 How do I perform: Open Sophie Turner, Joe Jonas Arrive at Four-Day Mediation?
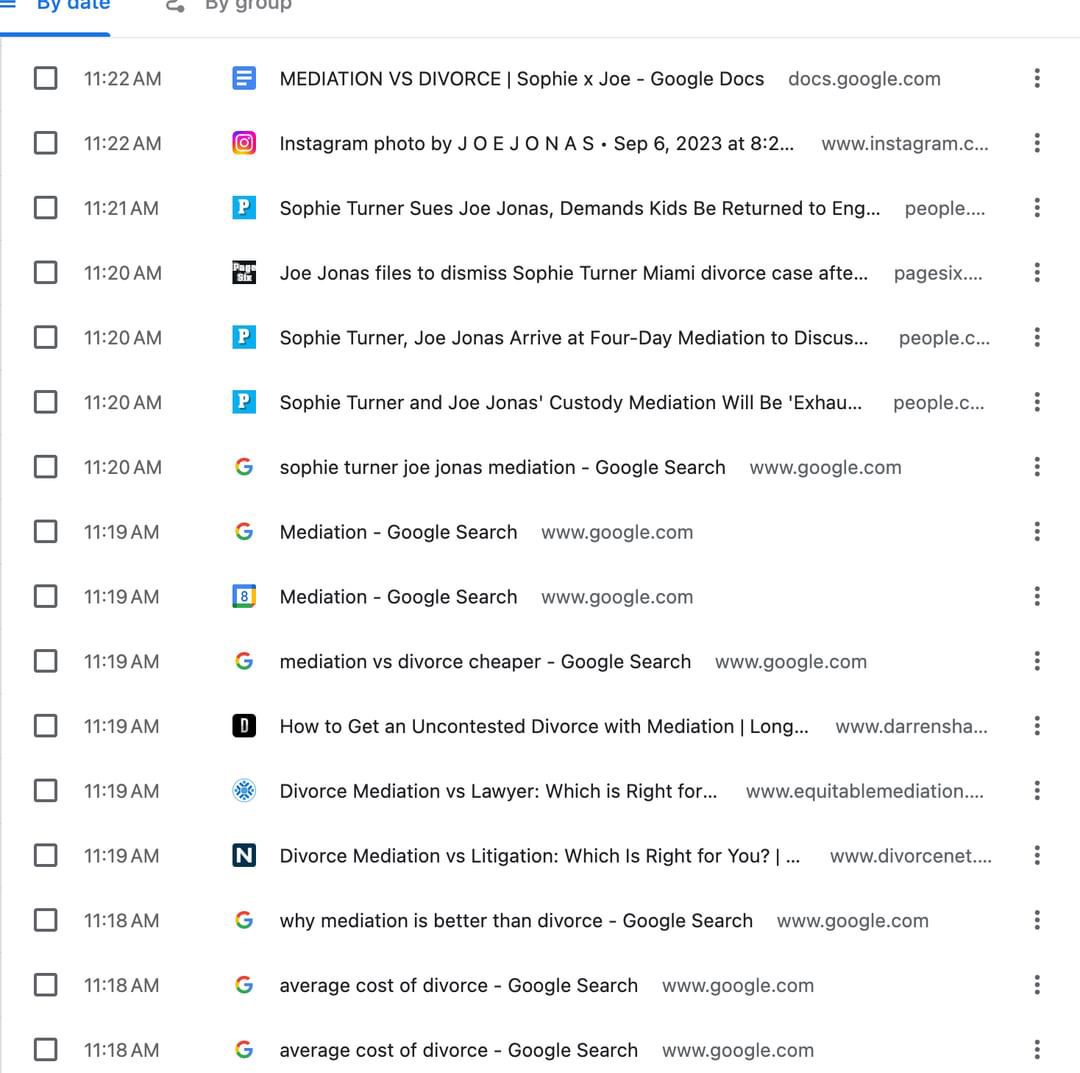tap(573, 337)
